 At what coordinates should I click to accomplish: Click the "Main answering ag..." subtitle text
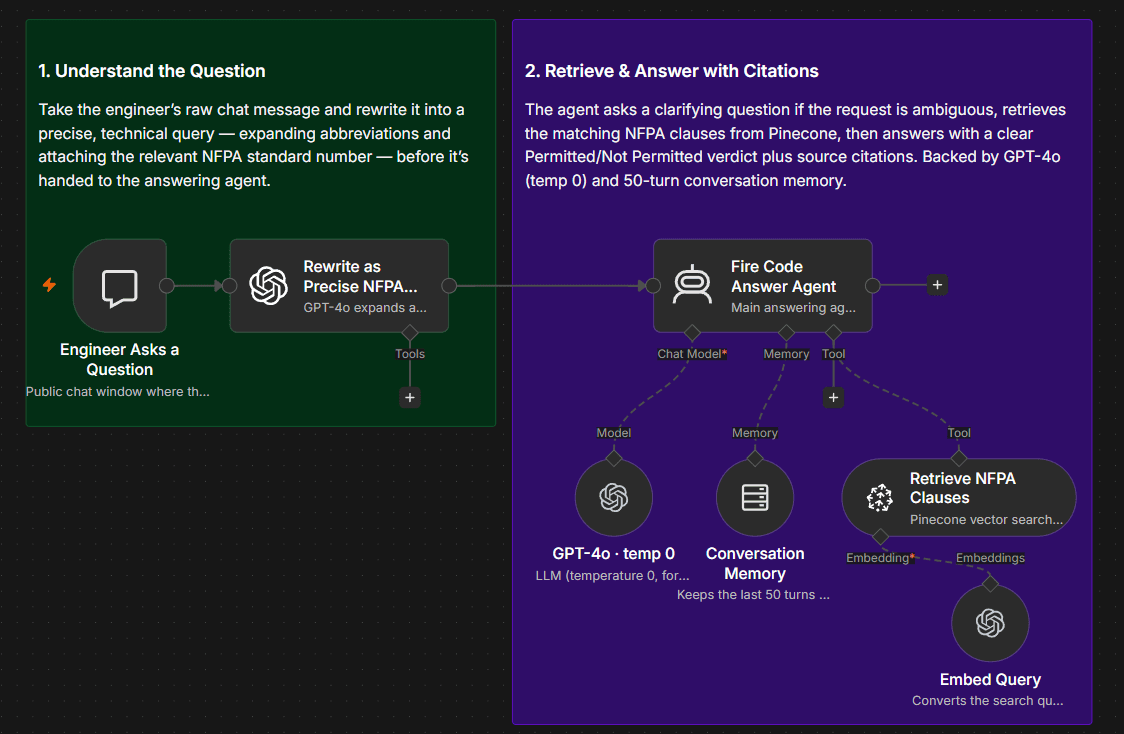pyautogui.click(x=794, y=308)
